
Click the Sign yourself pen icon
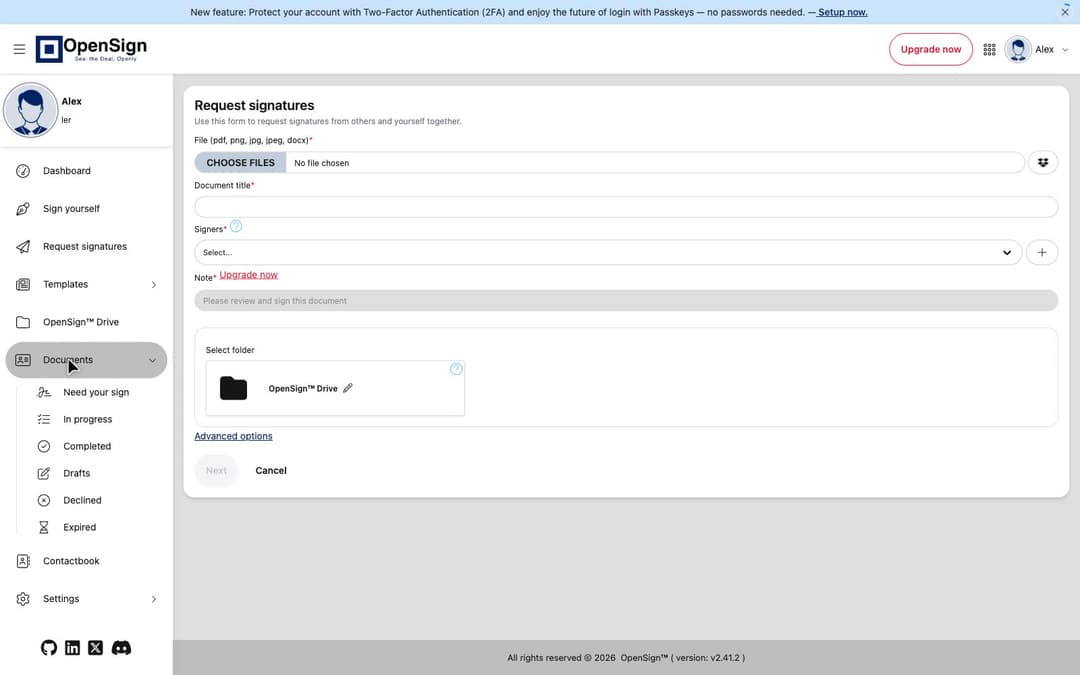pos(23,209)
